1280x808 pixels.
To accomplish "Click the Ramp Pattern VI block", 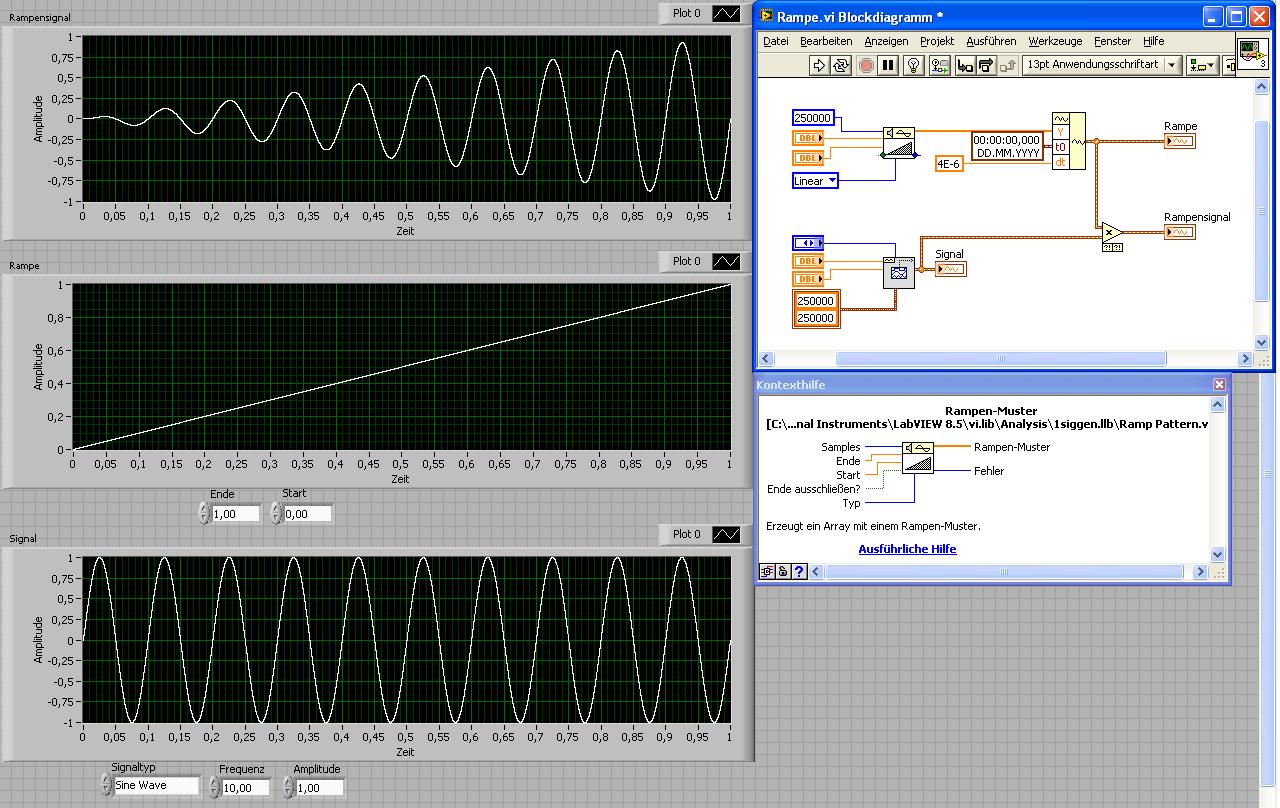I will pos(898,143).
